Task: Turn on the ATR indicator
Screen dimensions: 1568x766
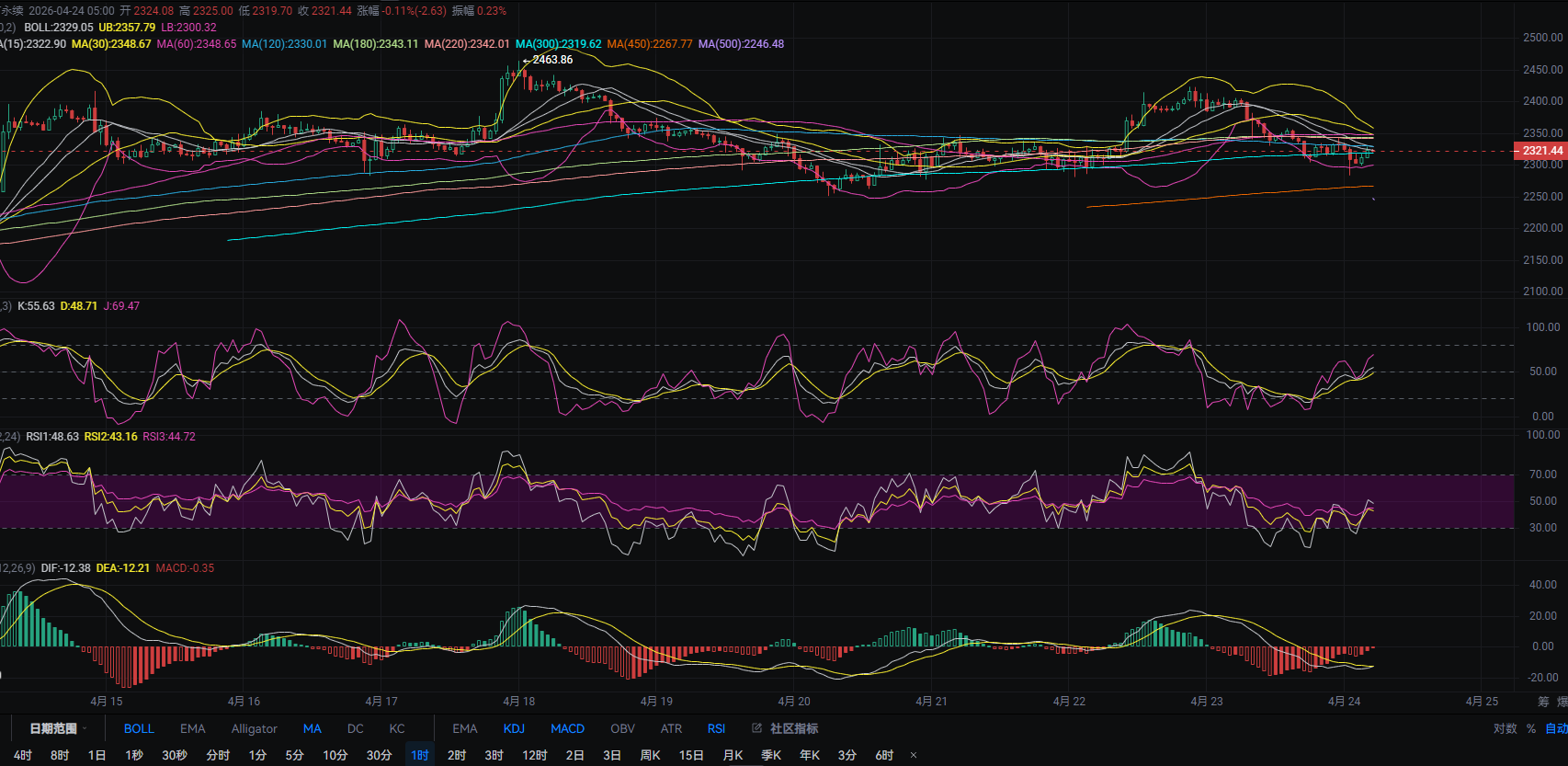Action: point(671,728)
